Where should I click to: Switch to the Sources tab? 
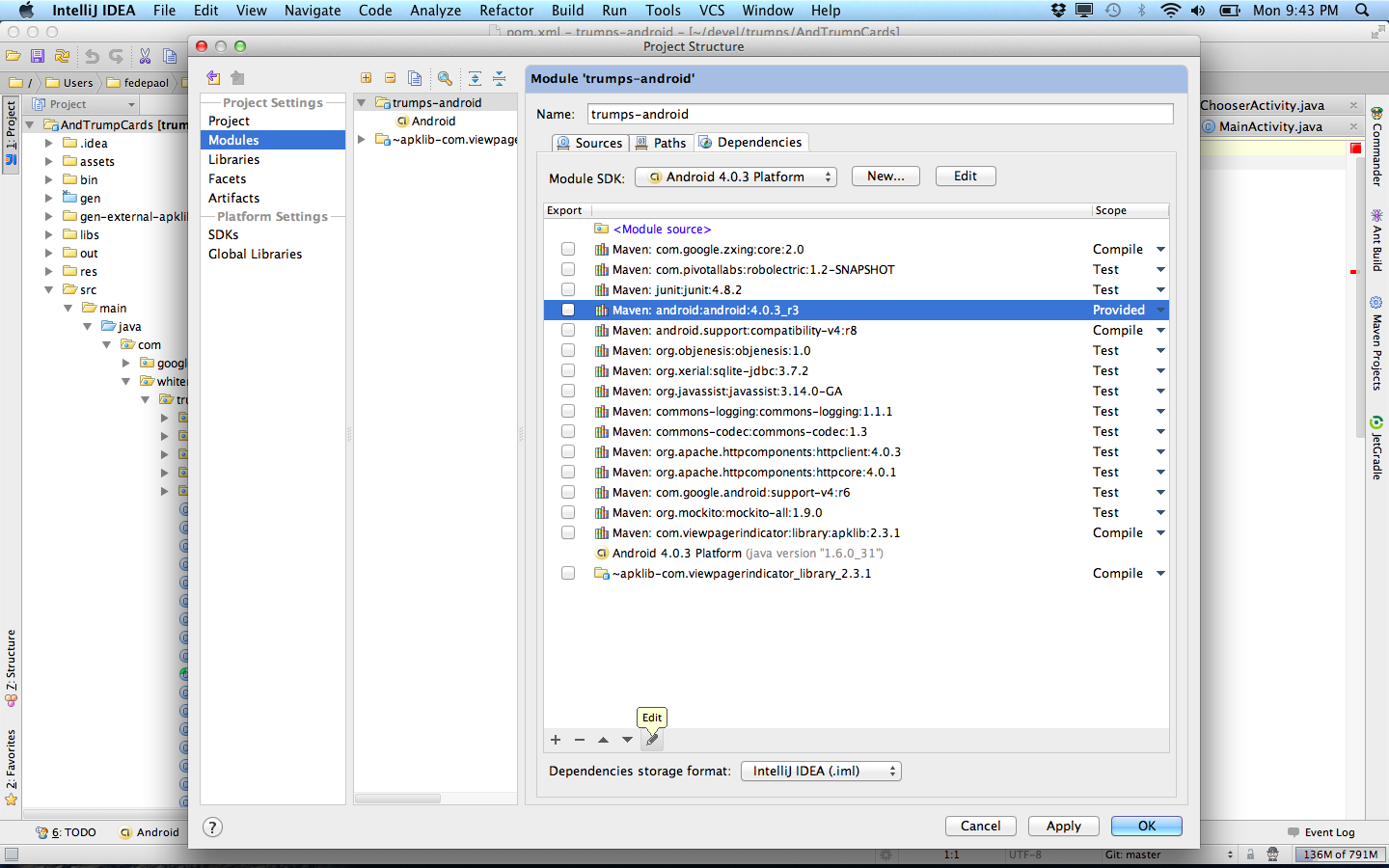tap(590, 143)
